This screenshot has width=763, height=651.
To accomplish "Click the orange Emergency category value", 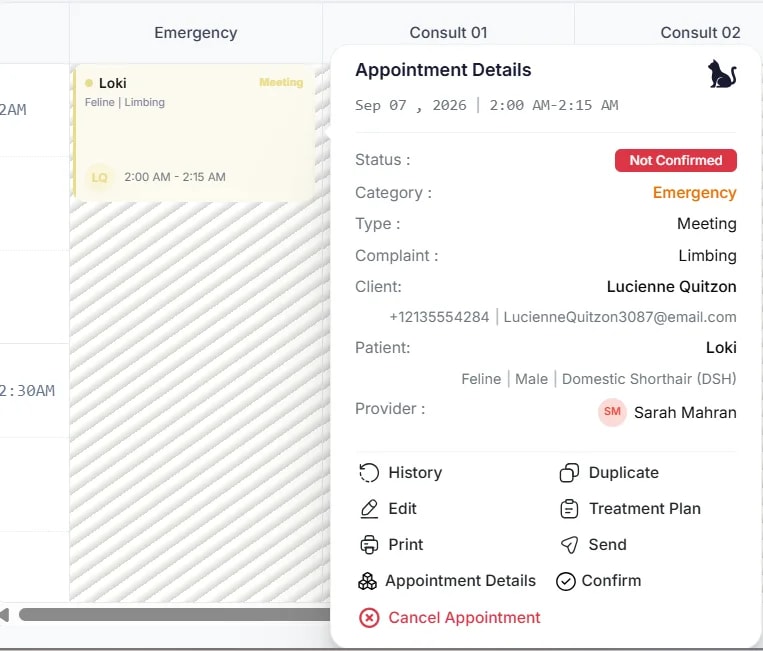I will click(x=694, y=193).
